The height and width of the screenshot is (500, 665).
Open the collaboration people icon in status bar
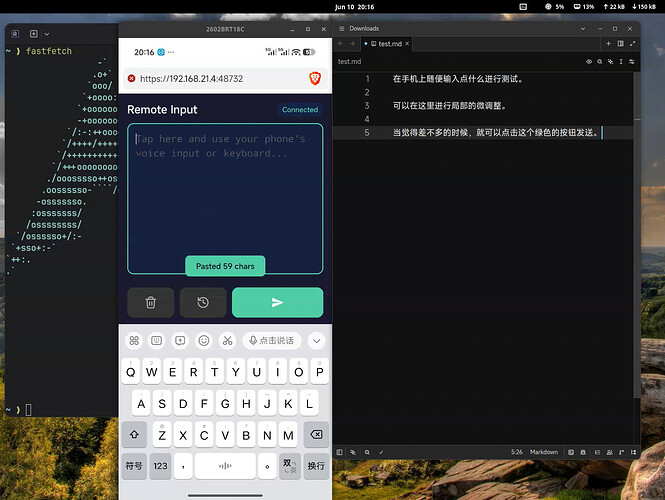(609, 452)
